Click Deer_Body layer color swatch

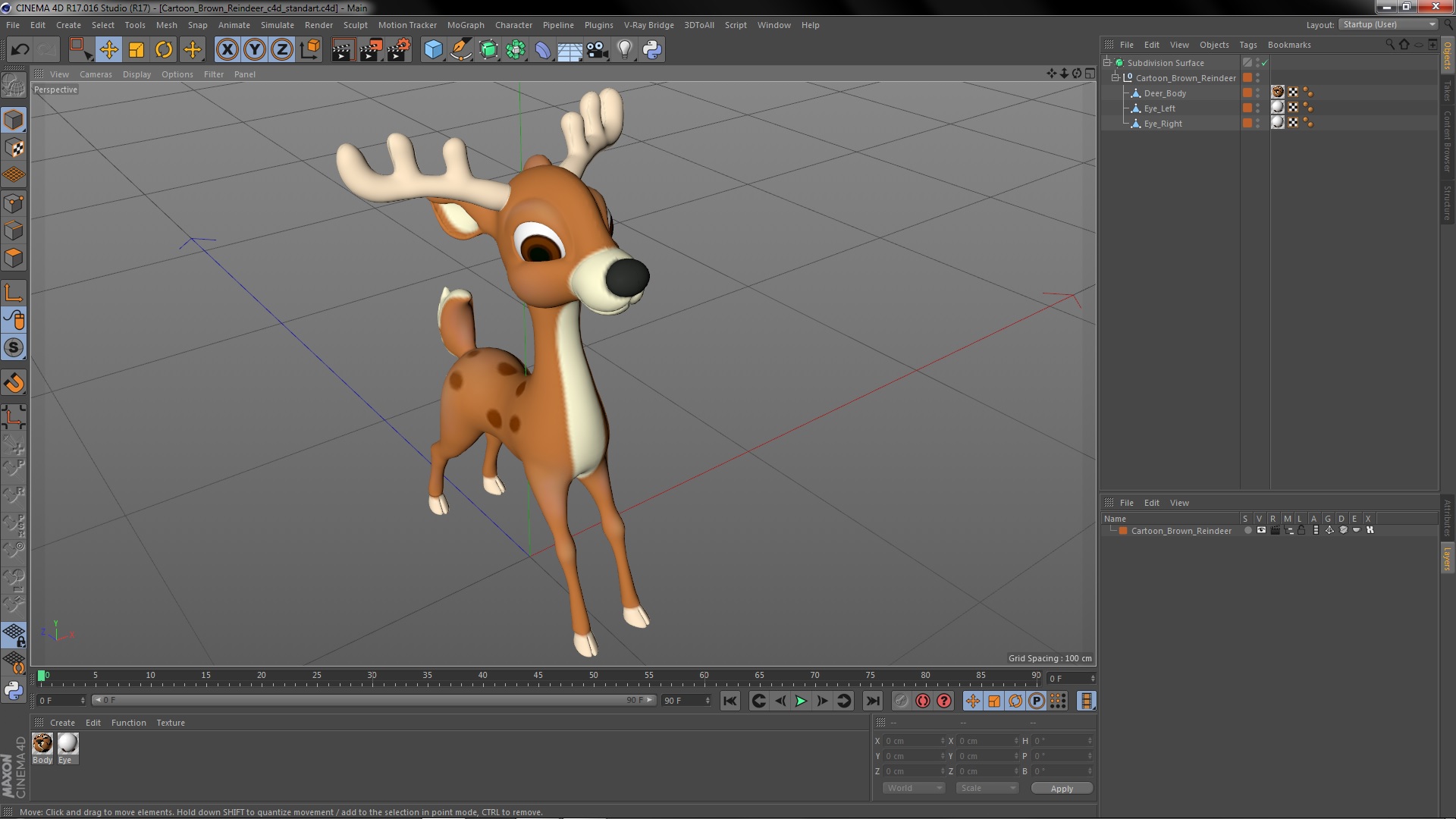pos(1247,93)
